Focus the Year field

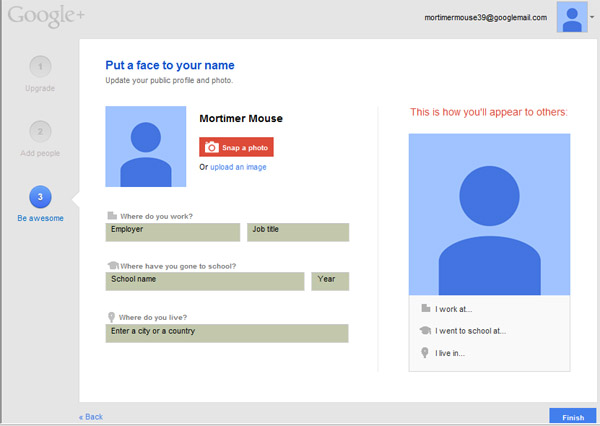(x=330, y=281)
